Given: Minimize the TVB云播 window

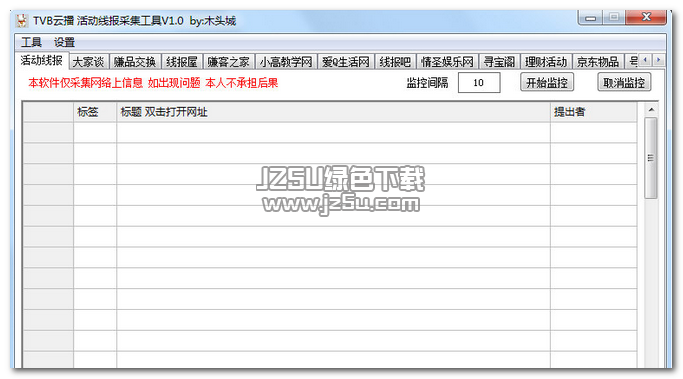Looking at the screenshot, I should tap(590, 18).
